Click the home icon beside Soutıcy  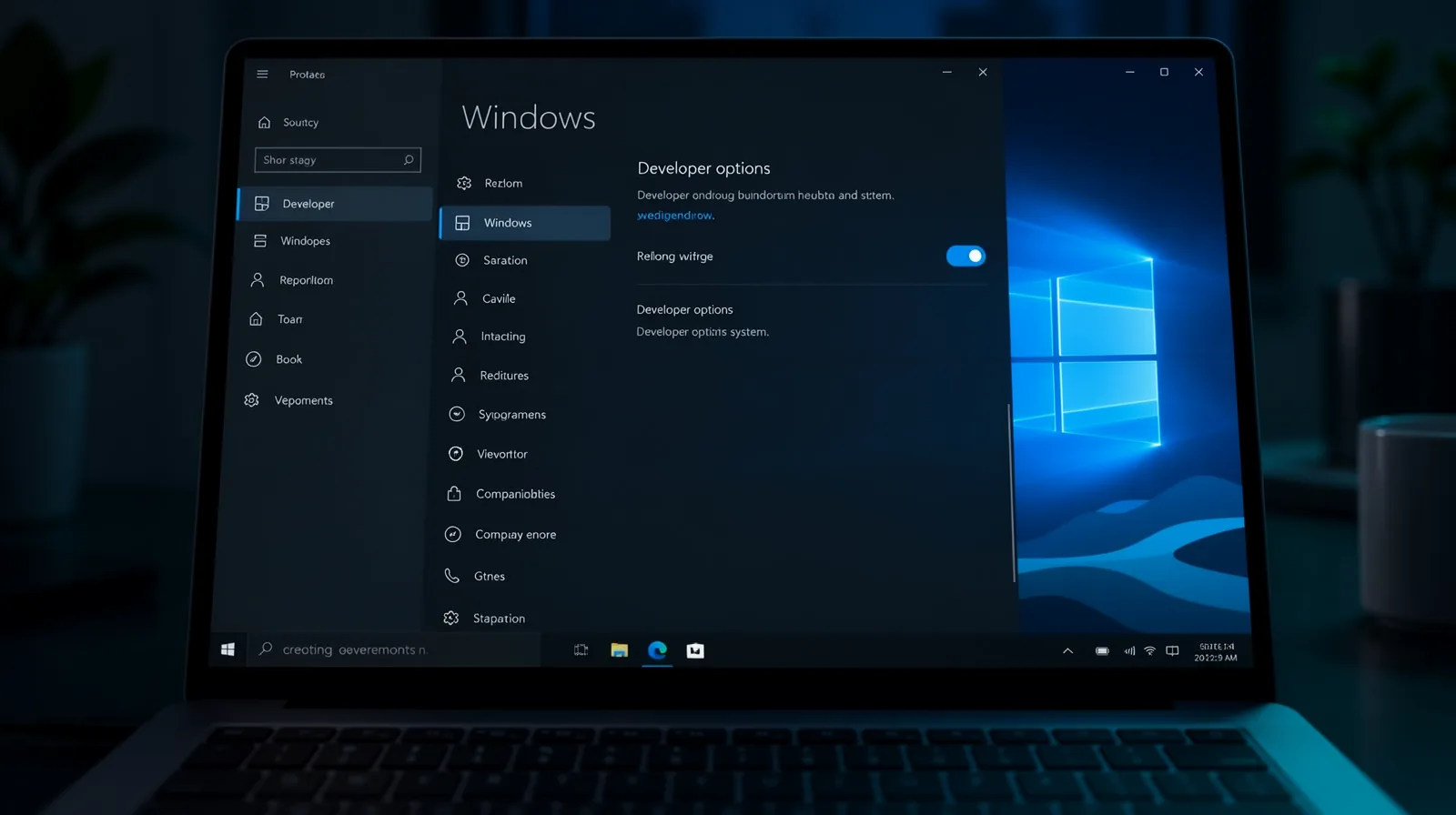[264, 123]
